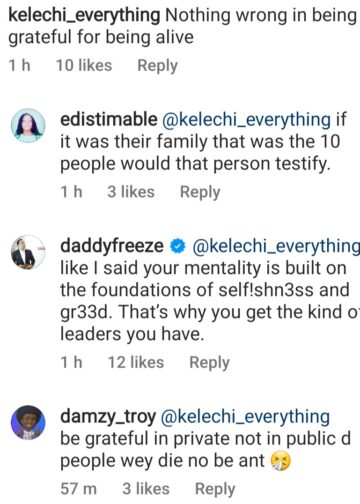360x504 pixels.
Task: Open daddyfreeze's profile picture
Action: coord(28,252)
